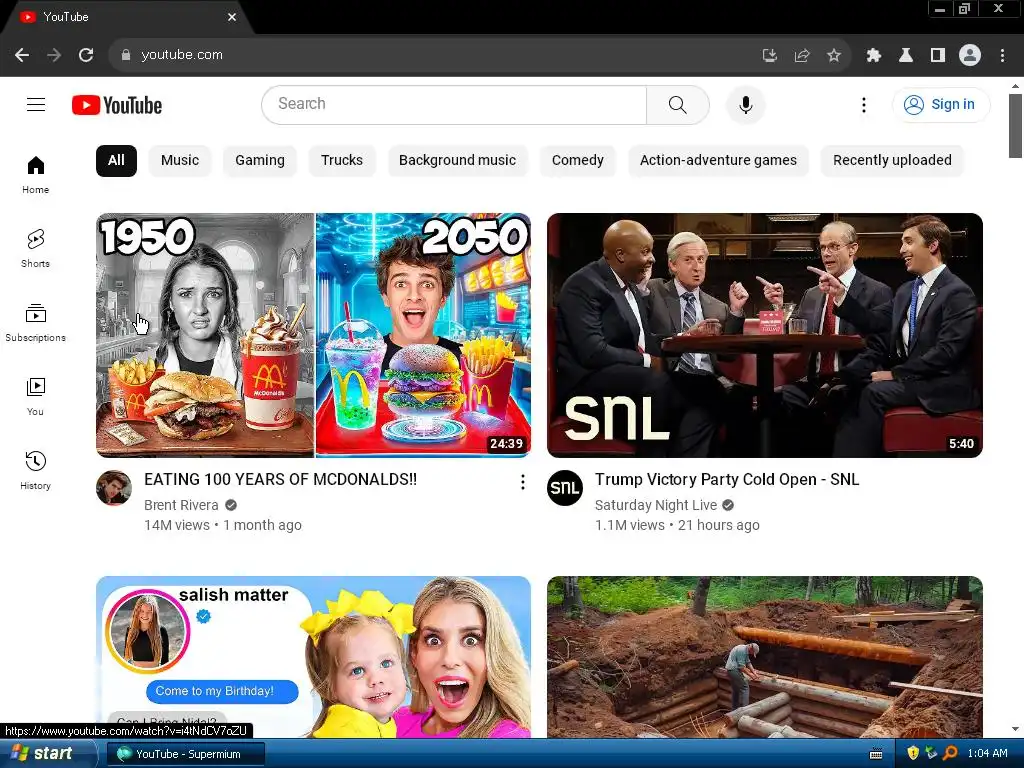Image resolution: width=1024 pixels, height=768 pixels.
Task: Start voice search with microphone icon
Action: coord(745,104)
